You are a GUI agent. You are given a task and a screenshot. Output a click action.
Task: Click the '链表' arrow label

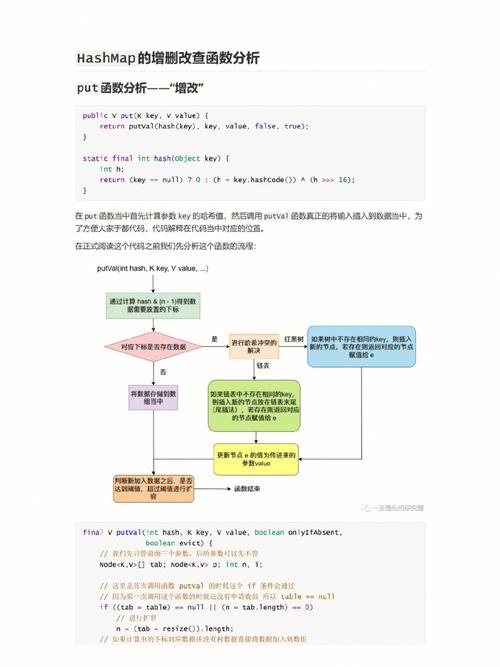click(x=263, y=365)
